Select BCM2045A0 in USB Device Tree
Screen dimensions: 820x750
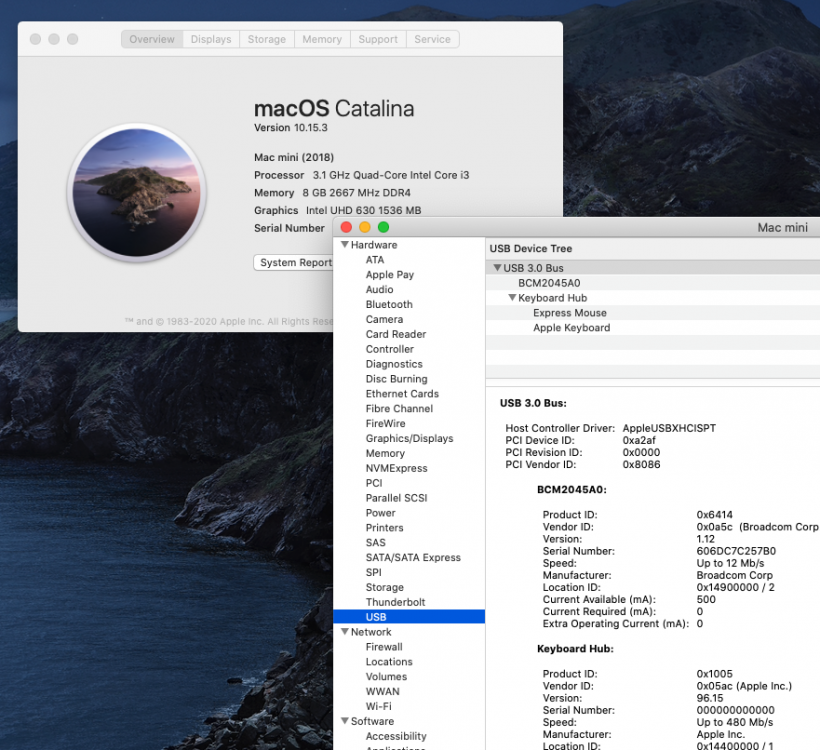click(x=549, y=283)
